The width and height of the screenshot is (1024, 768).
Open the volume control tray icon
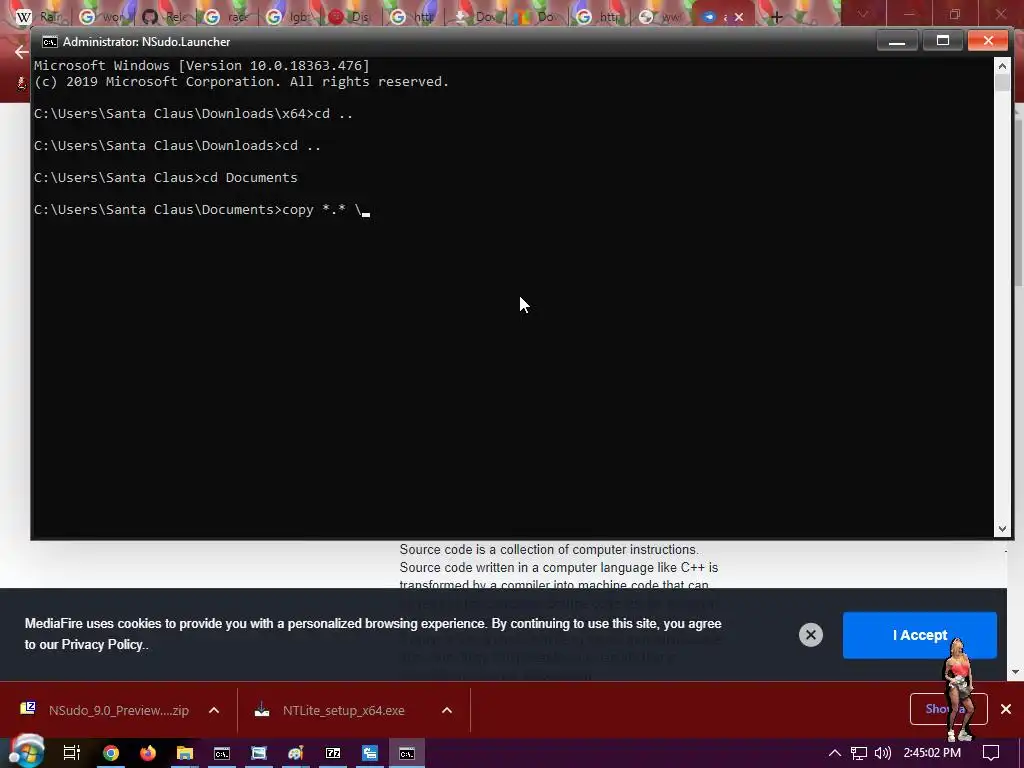click(x=882, y=753)
